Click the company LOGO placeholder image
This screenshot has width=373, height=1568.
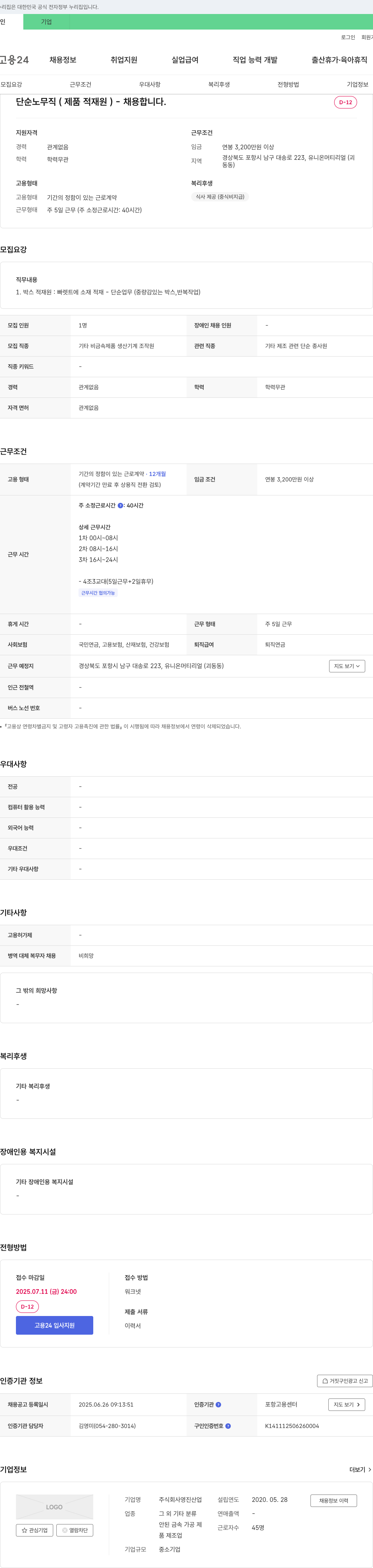[54, 1507]
